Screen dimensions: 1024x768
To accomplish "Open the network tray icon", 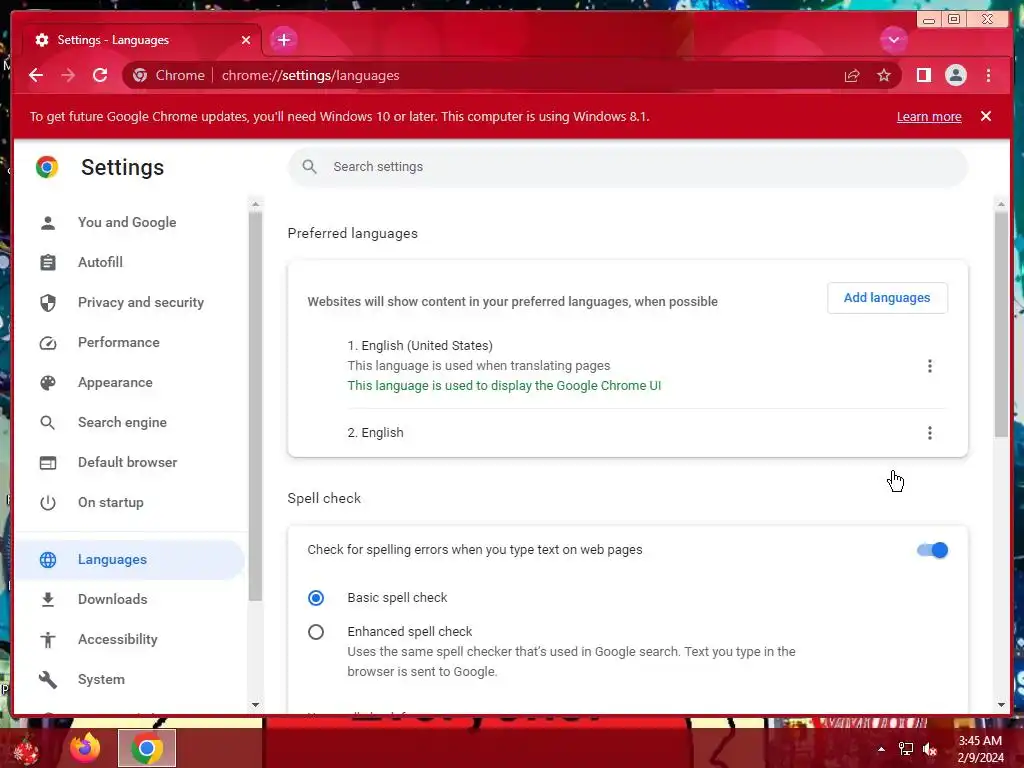I will point(906,749).
